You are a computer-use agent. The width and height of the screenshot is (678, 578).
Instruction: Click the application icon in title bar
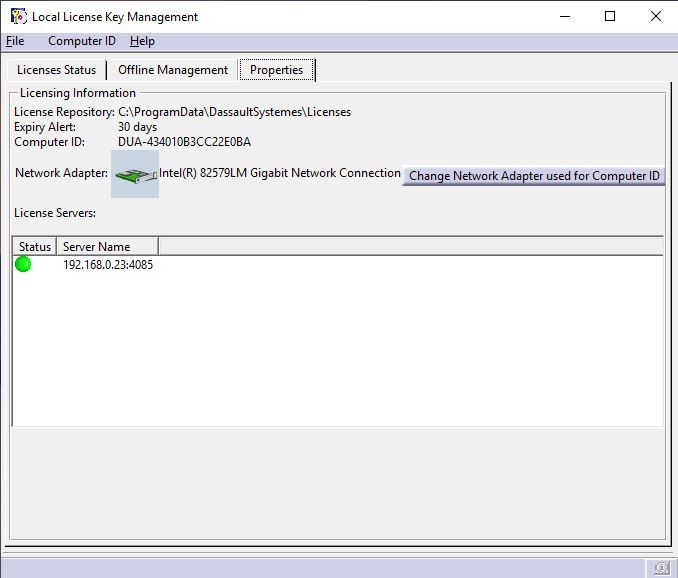point(17,16)
